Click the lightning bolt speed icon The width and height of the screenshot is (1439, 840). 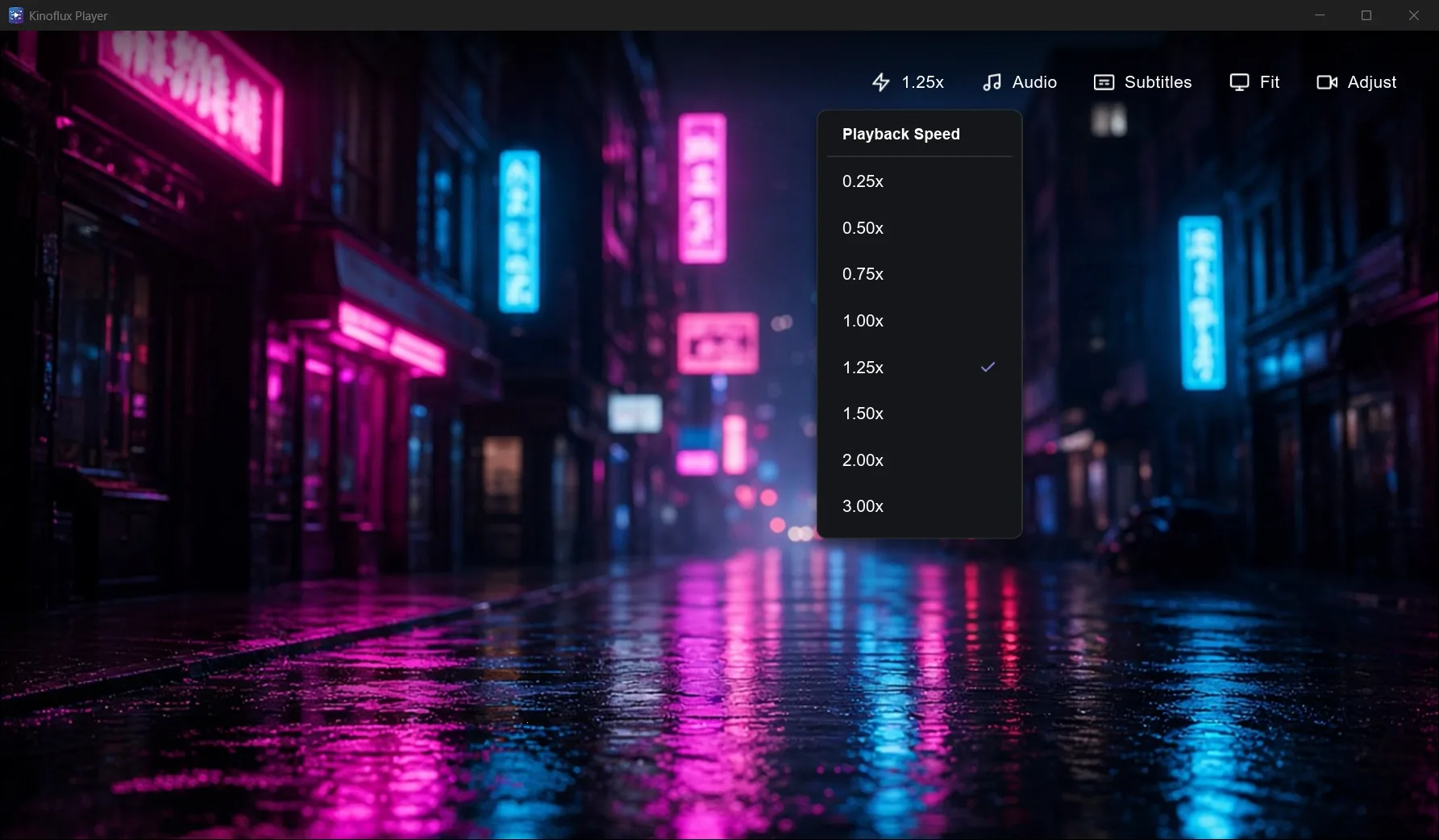[881, 82]
